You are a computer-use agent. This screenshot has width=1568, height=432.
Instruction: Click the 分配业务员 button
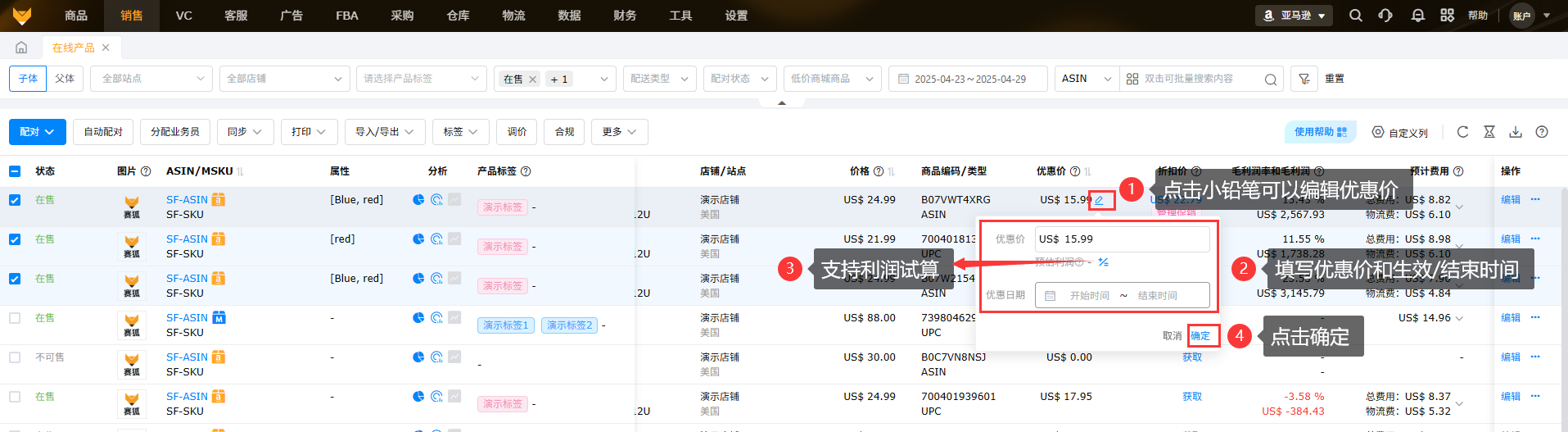[x=175, y=132]
